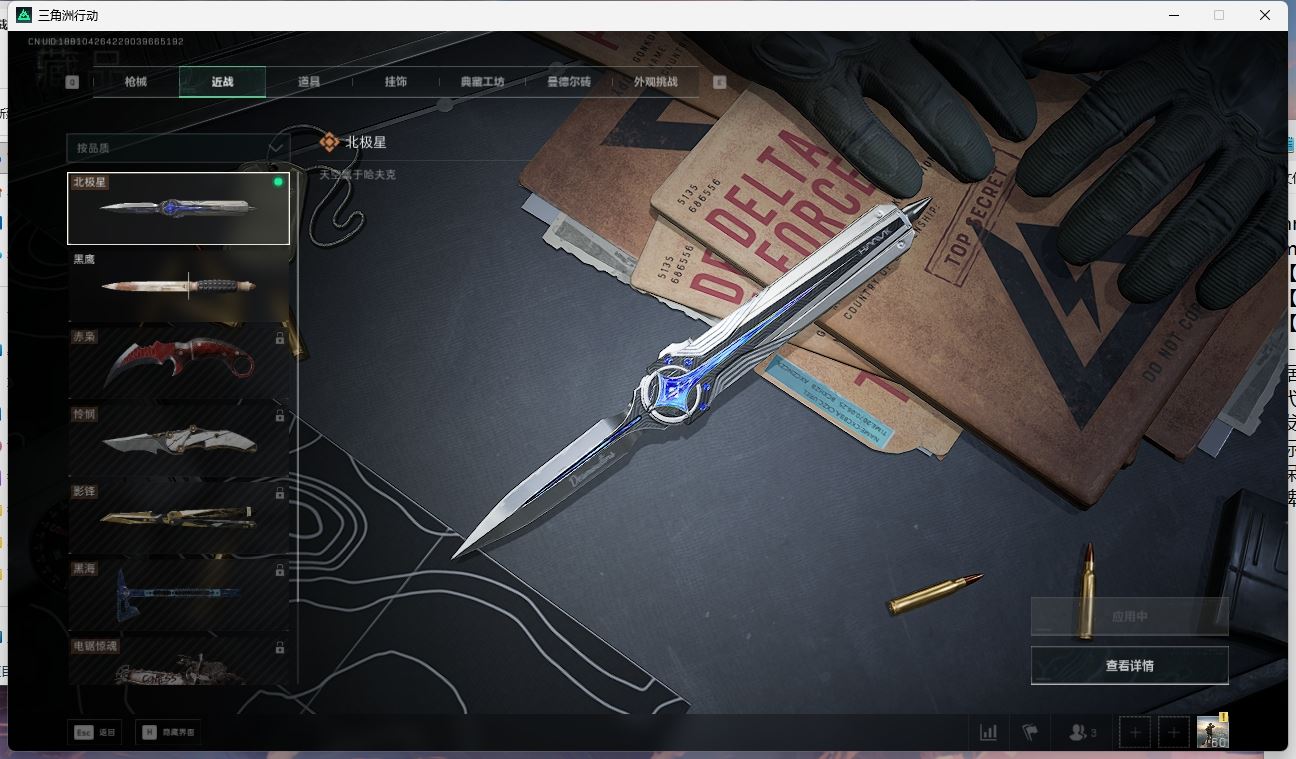Click the flag icon in bottom bar
This screenshot has width=1296, height=759.
[x=1030, y=732]
